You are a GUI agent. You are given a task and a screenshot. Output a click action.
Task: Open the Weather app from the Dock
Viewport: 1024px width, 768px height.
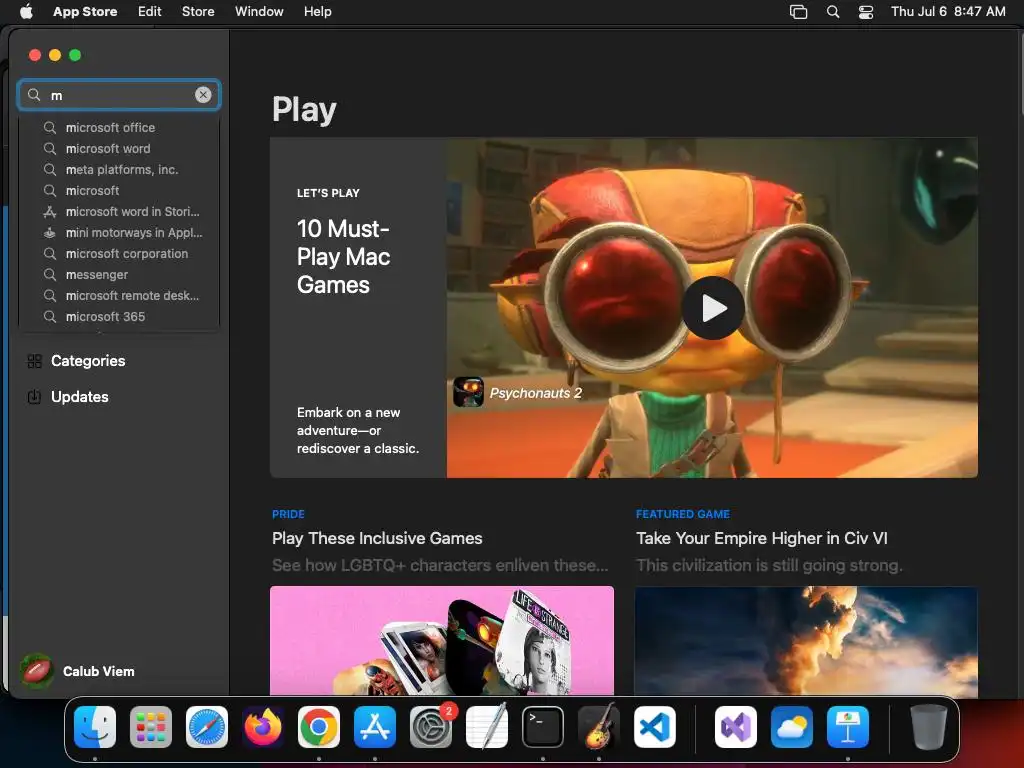point(792,726)
